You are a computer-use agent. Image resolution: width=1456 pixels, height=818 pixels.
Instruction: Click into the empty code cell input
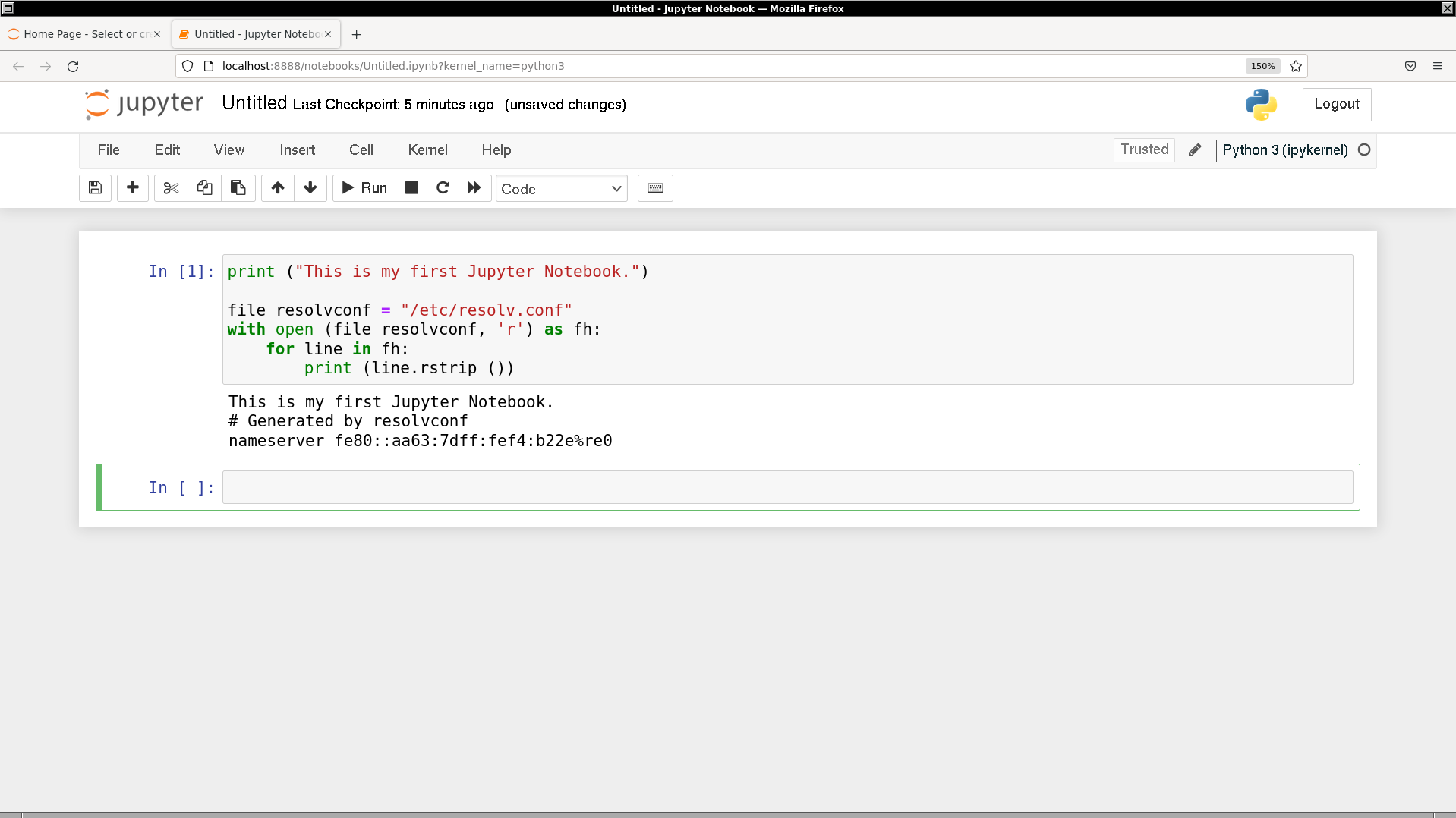click(x=786, y=487)
